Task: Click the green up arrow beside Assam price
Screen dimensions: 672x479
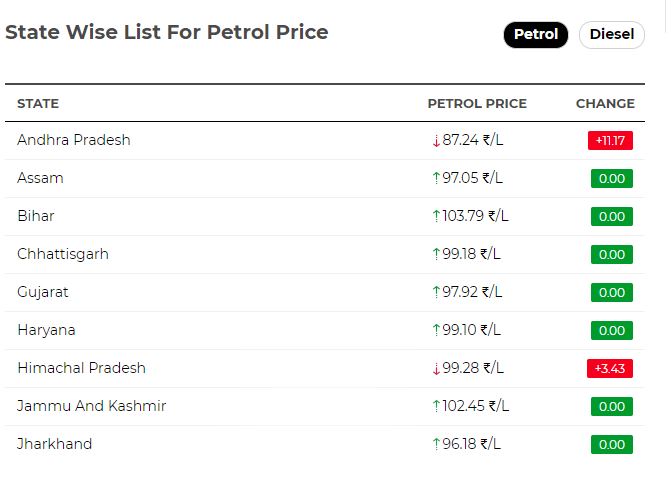Action: coord(436,178)
